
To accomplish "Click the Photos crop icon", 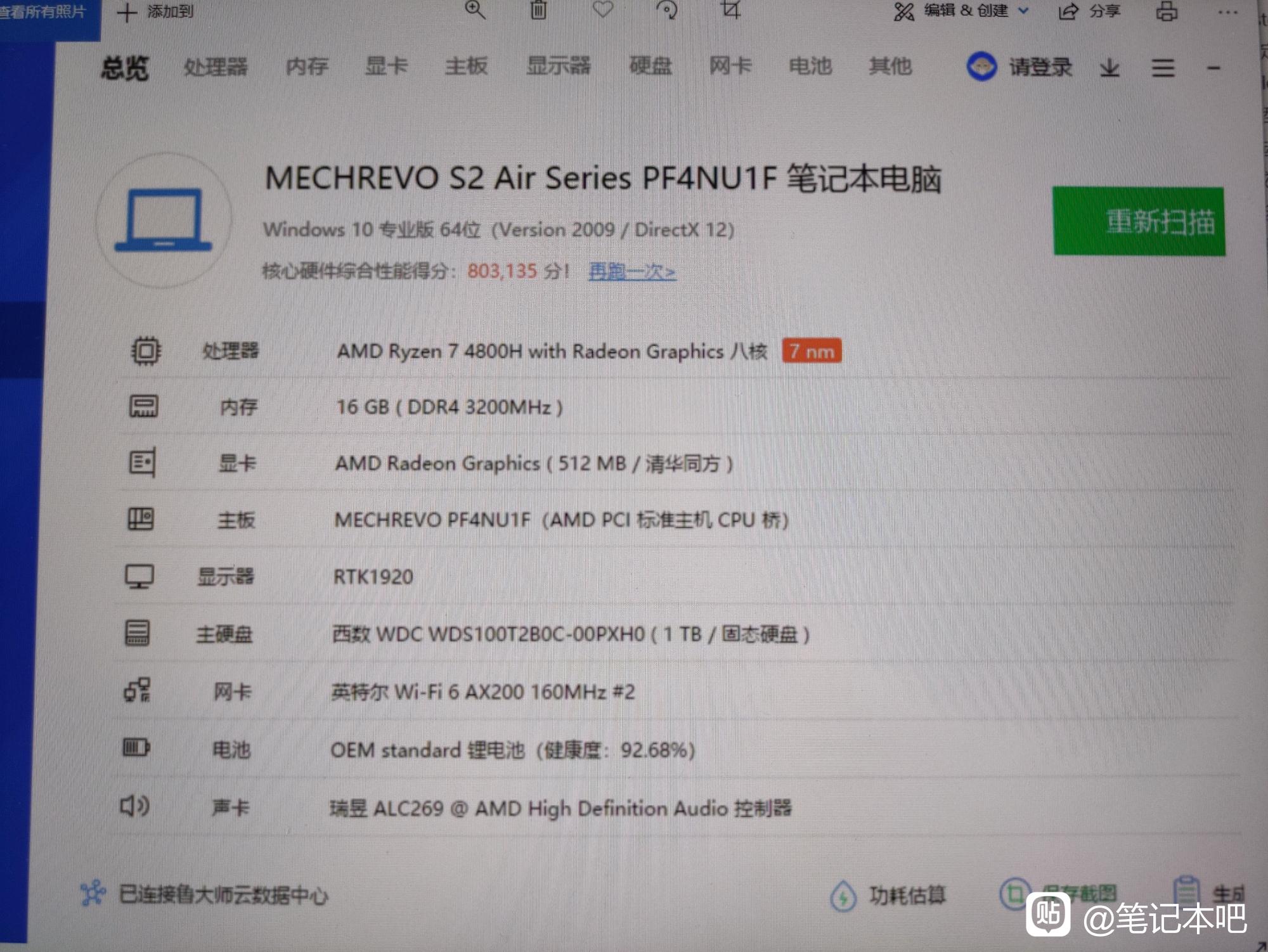I will tap(731, 9).
